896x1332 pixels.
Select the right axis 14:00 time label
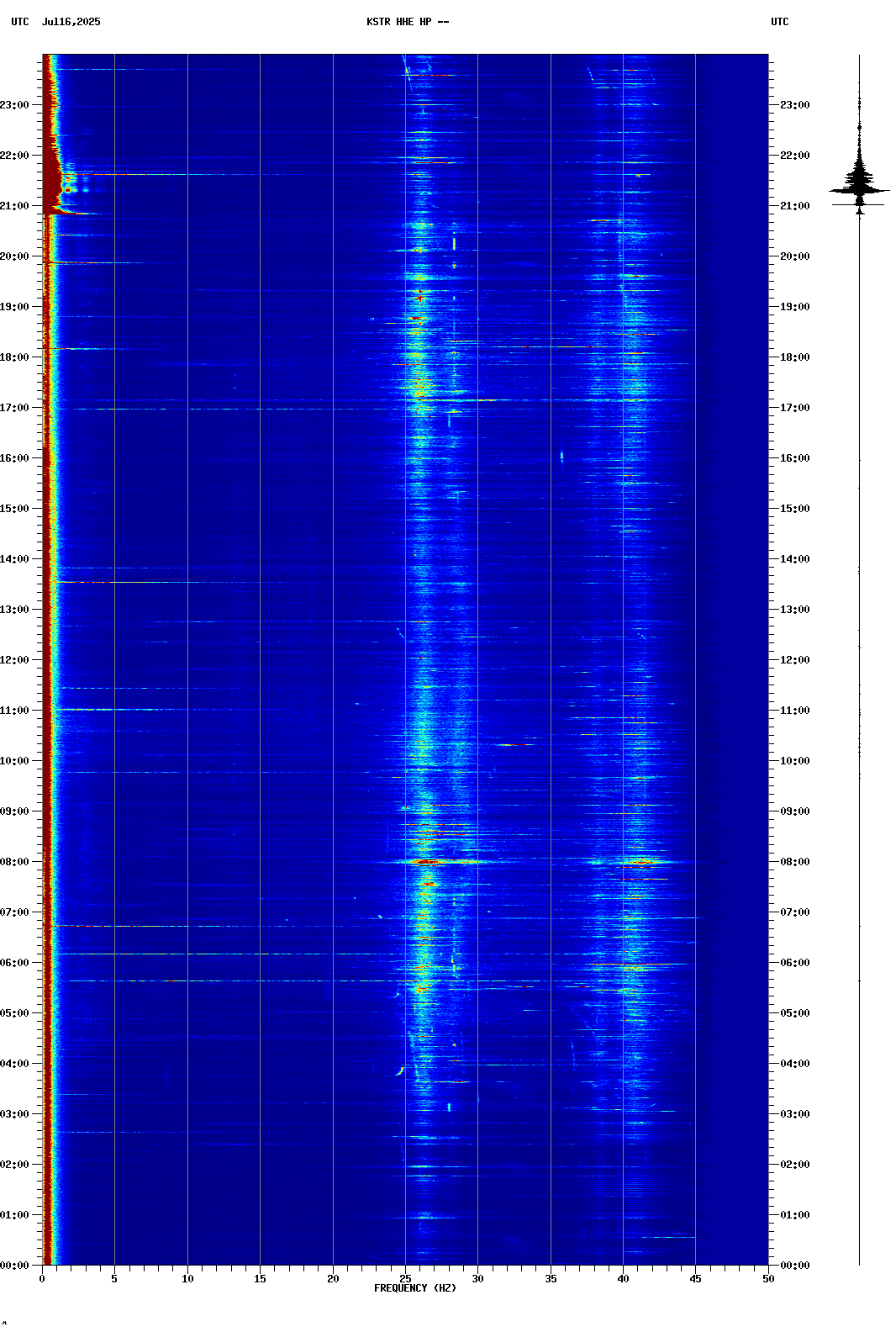[x=794, y=559]
